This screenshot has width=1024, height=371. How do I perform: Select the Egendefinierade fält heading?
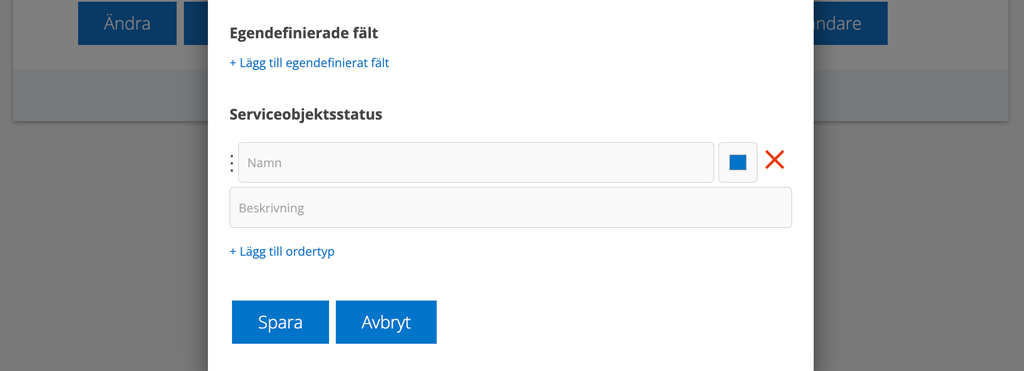[x=304, y=33]
